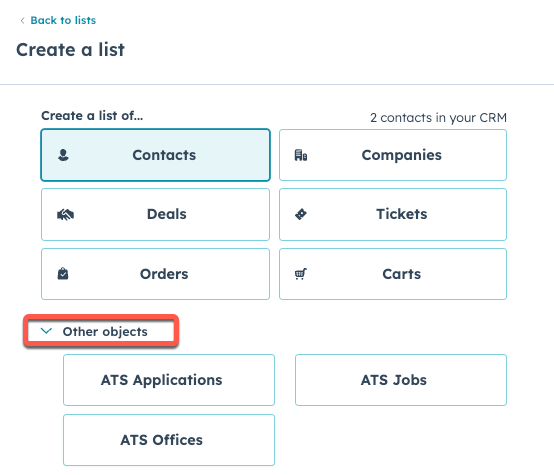The width and height of the screenshot is (554, 475).
Task: Choose the Tickets object option
Action: point(393,215)
